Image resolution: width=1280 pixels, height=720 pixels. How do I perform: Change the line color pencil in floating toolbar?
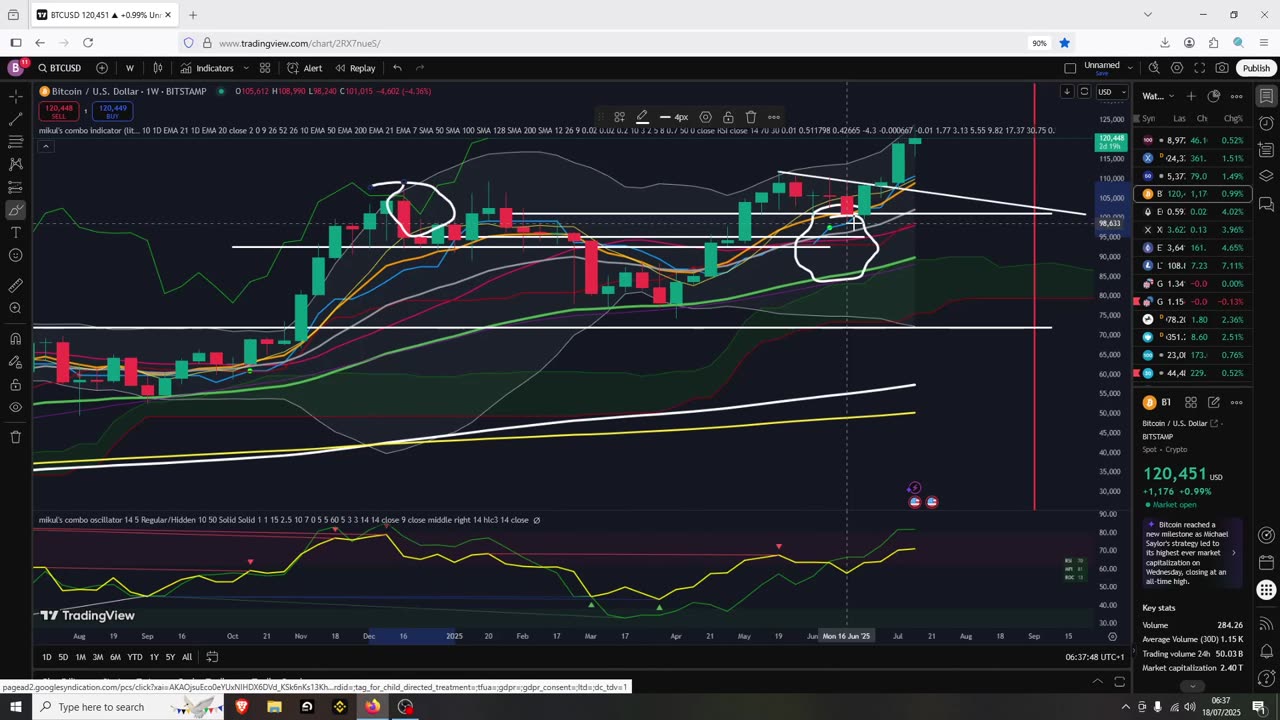[x=642, y=117]
